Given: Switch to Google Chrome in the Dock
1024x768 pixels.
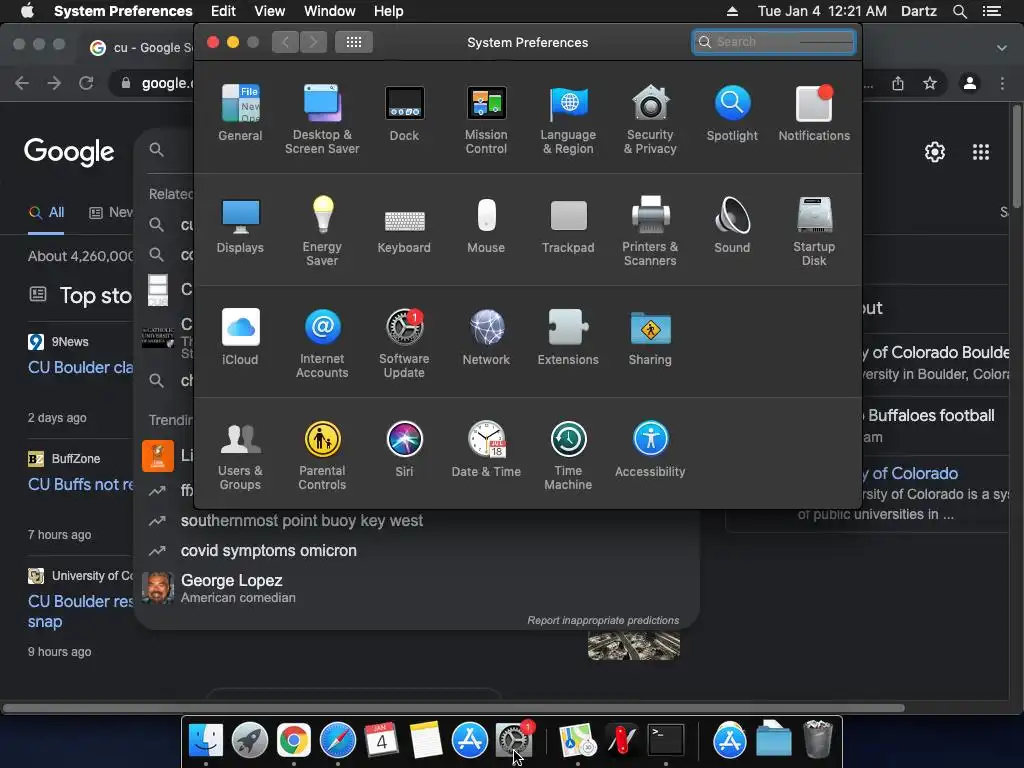Looking at the screenshot, I should [293, 740].
